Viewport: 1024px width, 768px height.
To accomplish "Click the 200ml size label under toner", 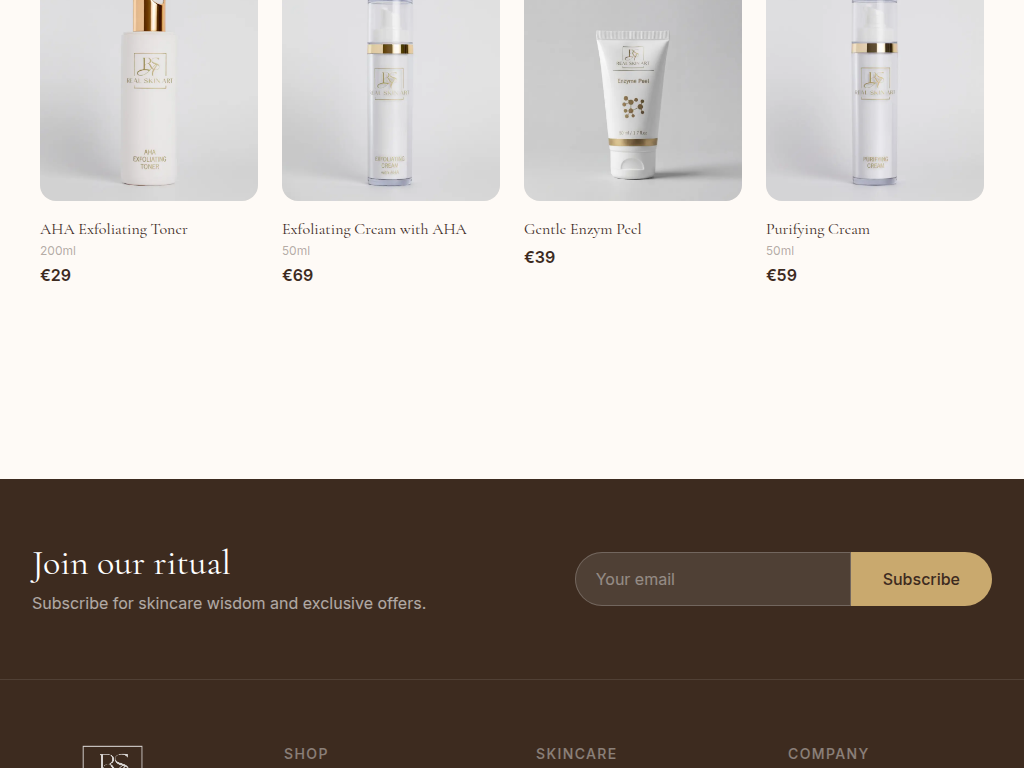I will tap(58, 251).
